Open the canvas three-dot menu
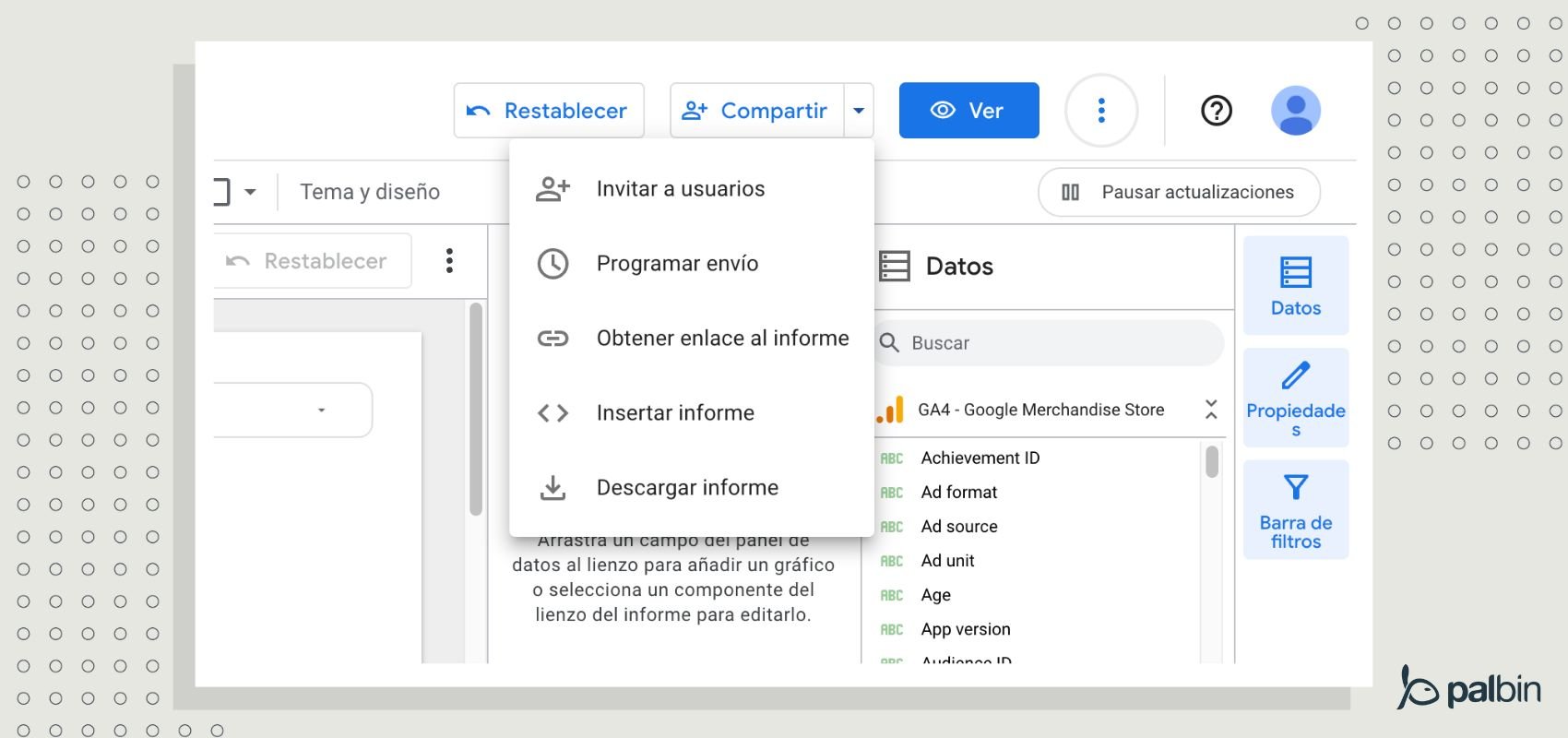The height and width of the screenshot is (738, 1568). coord(449,261)
